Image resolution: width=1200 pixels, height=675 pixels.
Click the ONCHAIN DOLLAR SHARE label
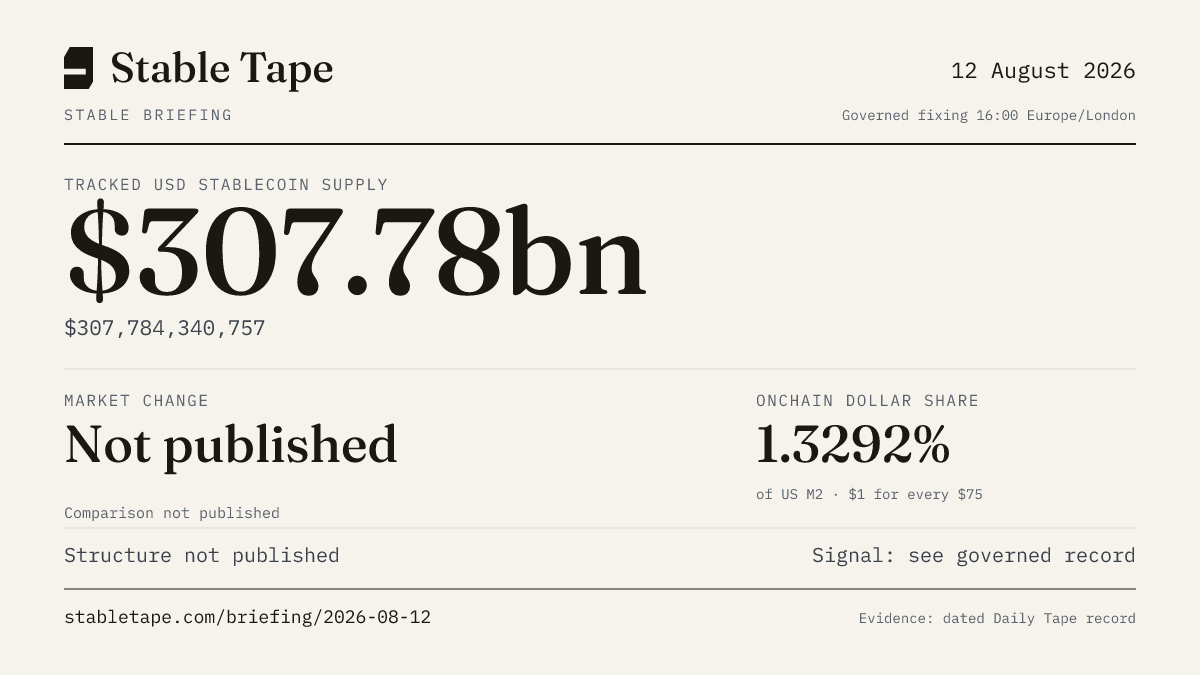[x=867, y=401]
